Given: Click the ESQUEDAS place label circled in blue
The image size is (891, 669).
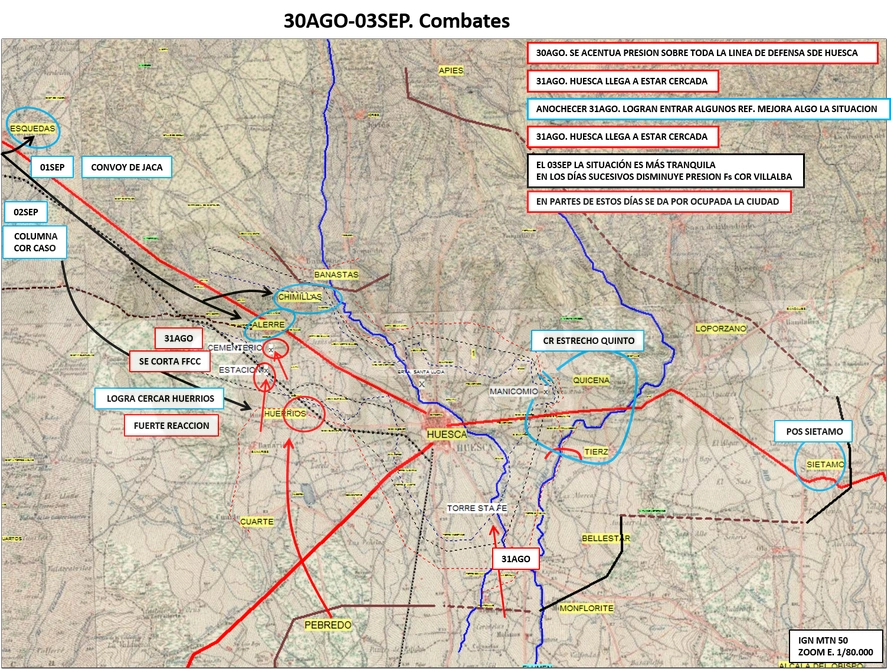Looking at the screenshot, I should pos(32,128).
